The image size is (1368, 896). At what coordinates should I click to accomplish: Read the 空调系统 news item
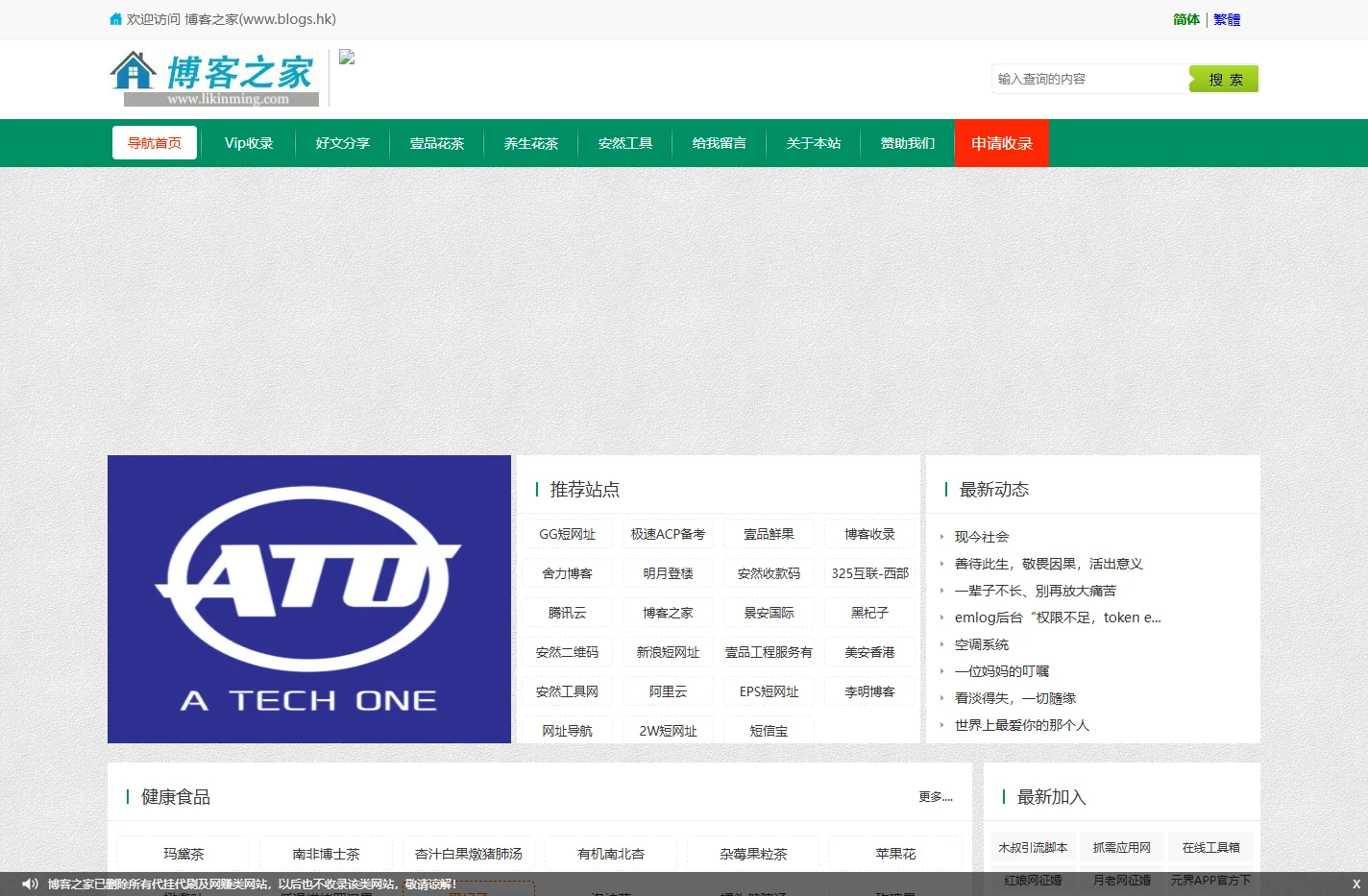(x=982, y=644)
